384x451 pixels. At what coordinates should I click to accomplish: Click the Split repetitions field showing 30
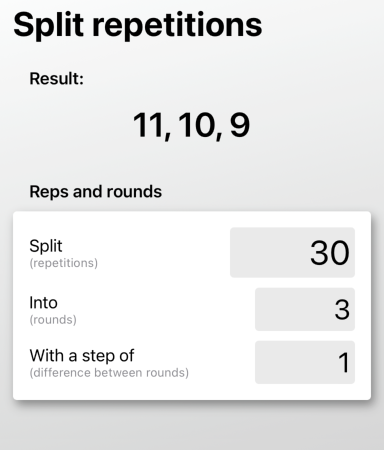(x=292, y=252)
